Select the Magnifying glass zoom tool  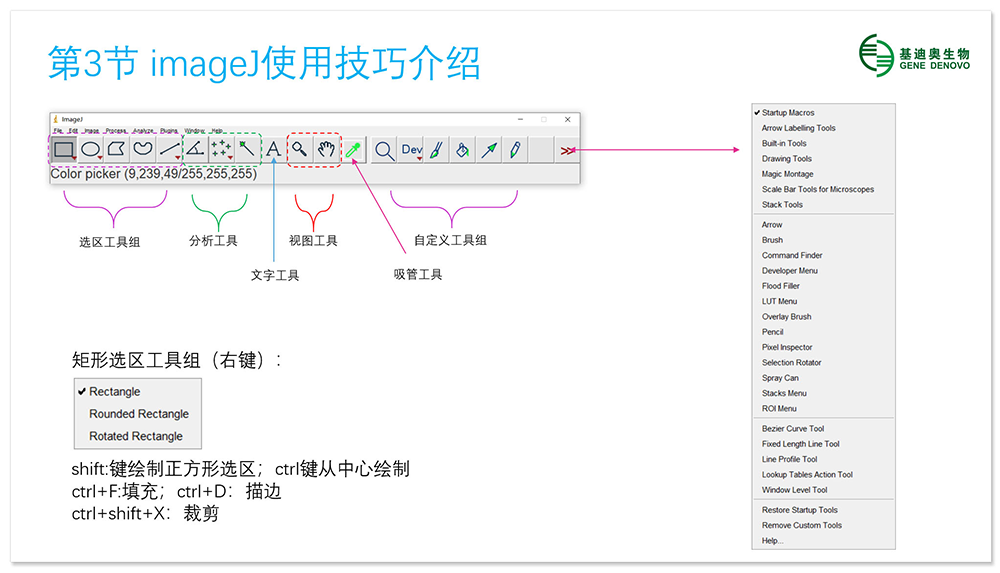coord(299,149)
